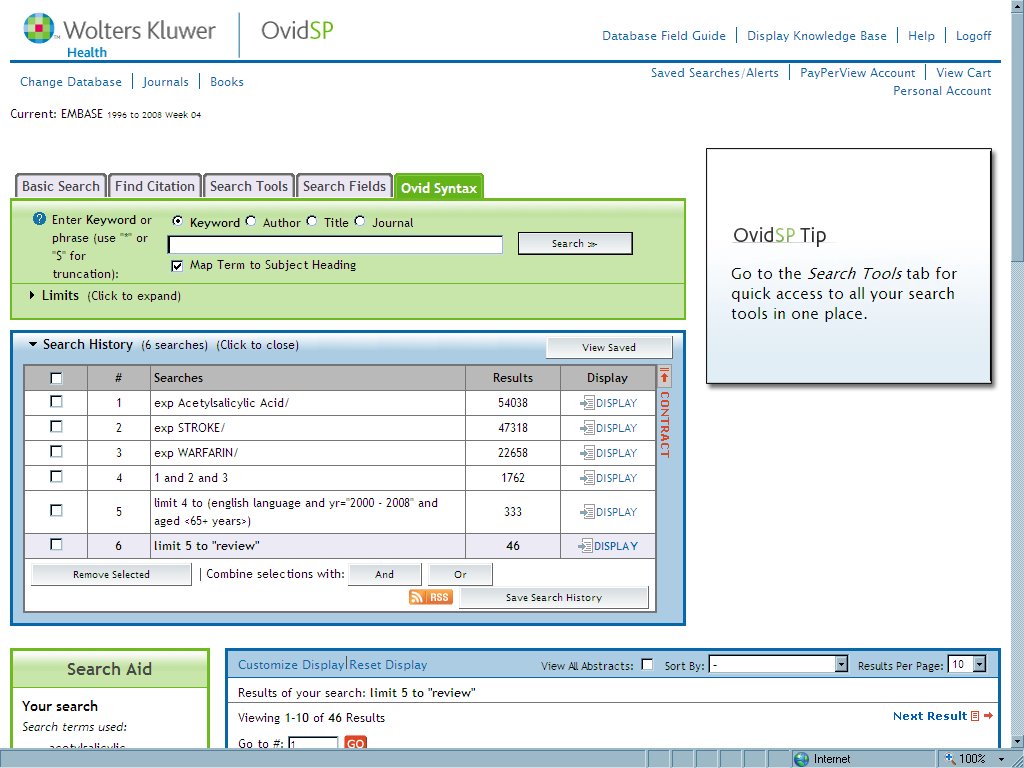Screen dimensions: 1024x768
Task: Check the box for search 1
Action: (56, 402)
